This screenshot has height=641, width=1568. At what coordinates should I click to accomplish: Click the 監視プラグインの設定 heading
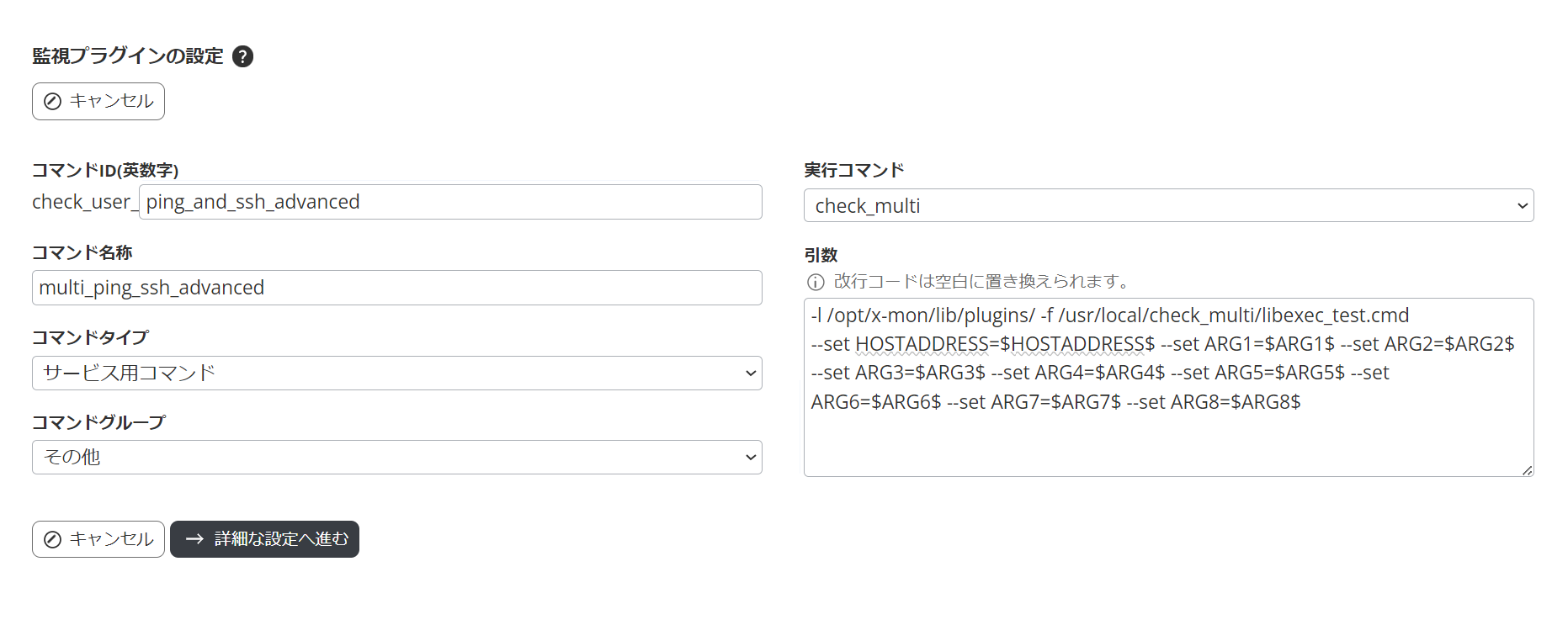tap(128, 56)
